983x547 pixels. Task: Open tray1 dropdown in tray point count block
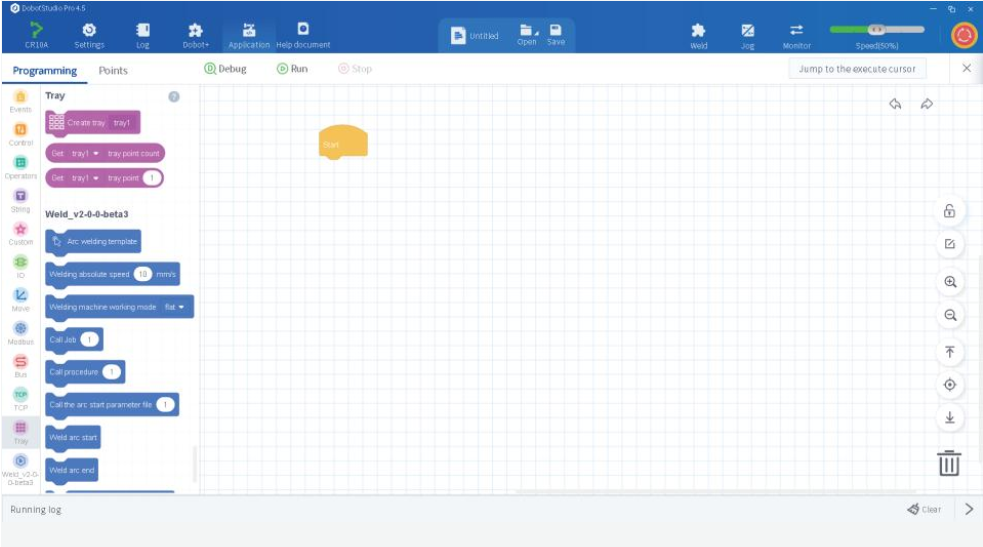(85, 154)
